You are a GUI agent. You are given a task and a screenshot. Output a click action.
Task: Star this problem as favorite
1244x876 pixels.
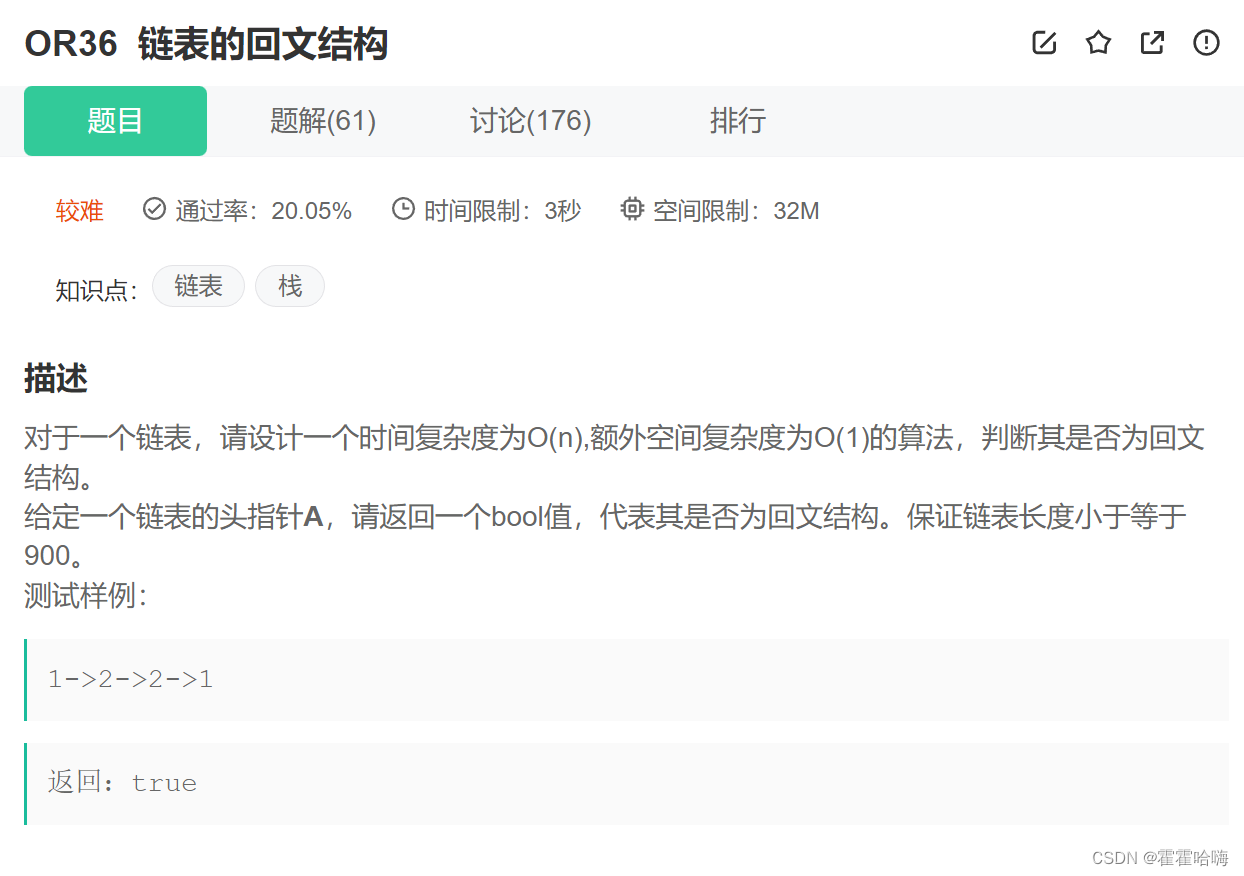click(x=1099, y=43)
